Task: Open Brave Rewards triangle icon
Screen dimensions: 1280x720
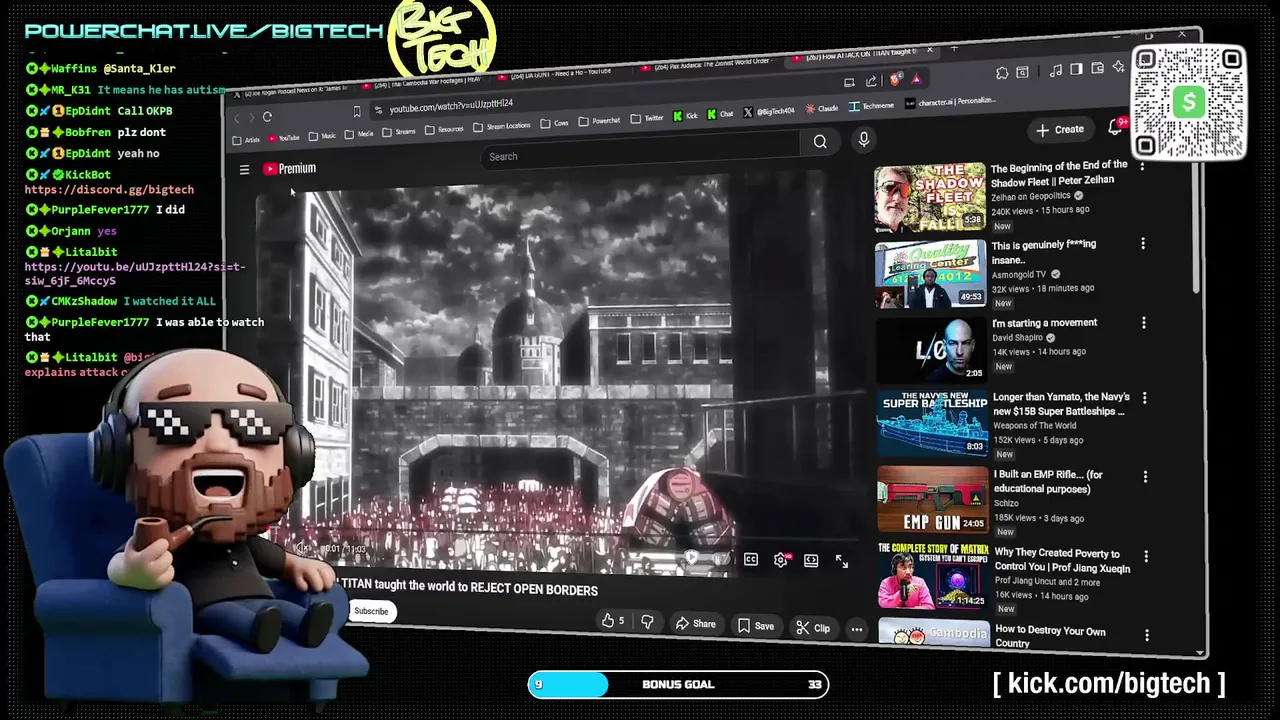Action: click(x=916, y=79)
